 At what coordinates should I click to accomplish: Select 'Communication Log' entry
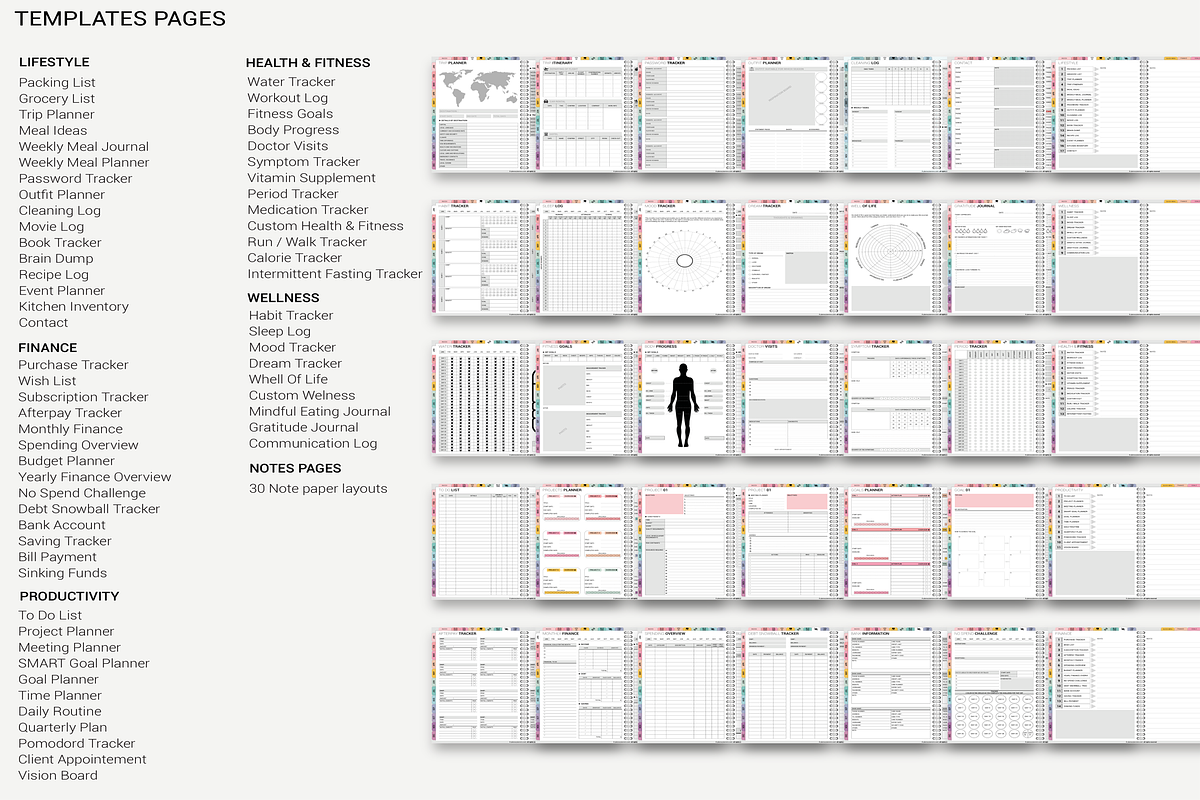point(313,443)
